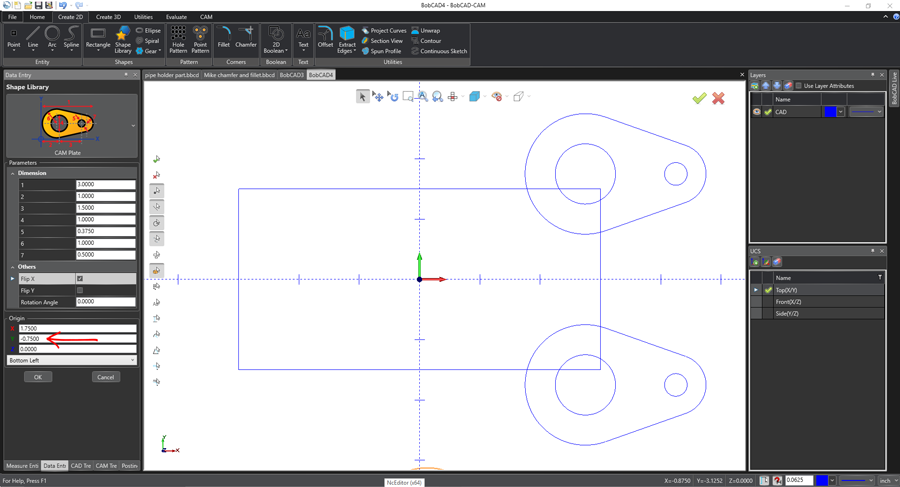Activate the Offset utility

325,38
